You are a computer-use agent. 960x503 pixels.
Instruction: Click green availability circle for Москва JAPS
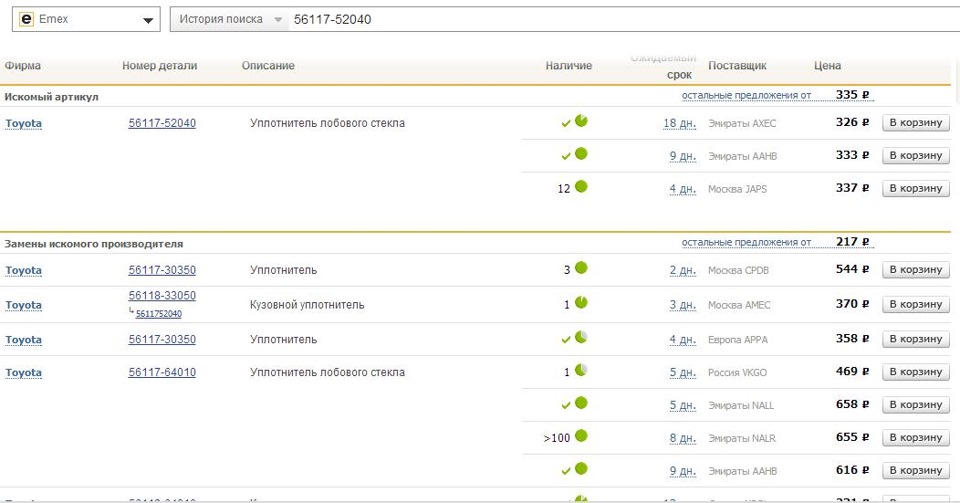581,187
